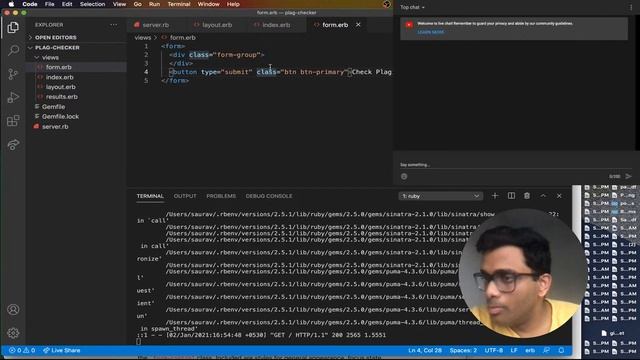
Task: Open the Search view in activity bar
Action: click(13, 51)
